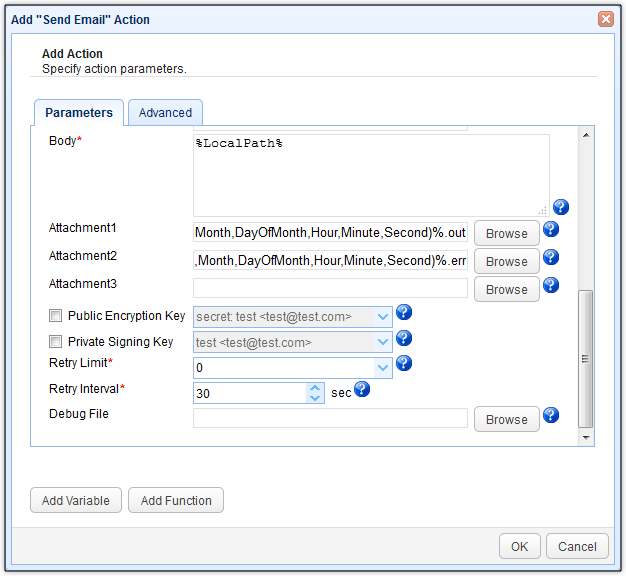Viewport: 626px width, 576px height.
Task: Open help for Private Signing Key
Action: [404, 339]
